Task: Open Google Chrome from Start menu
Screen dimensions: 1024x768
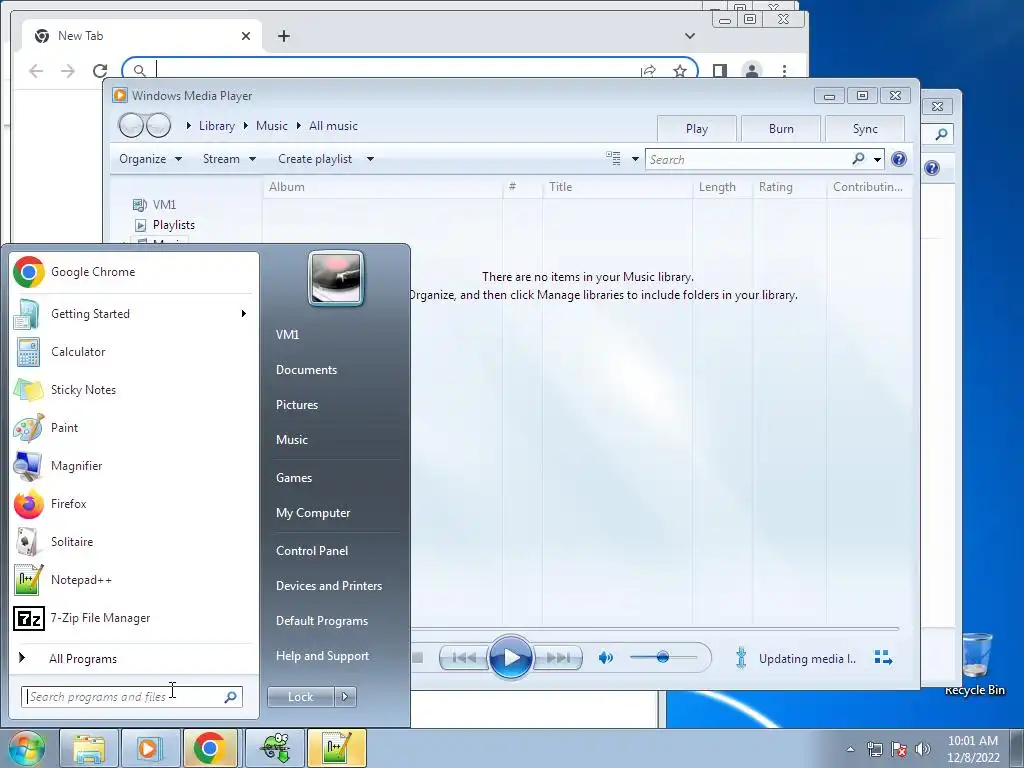Action: pos(133,272)
